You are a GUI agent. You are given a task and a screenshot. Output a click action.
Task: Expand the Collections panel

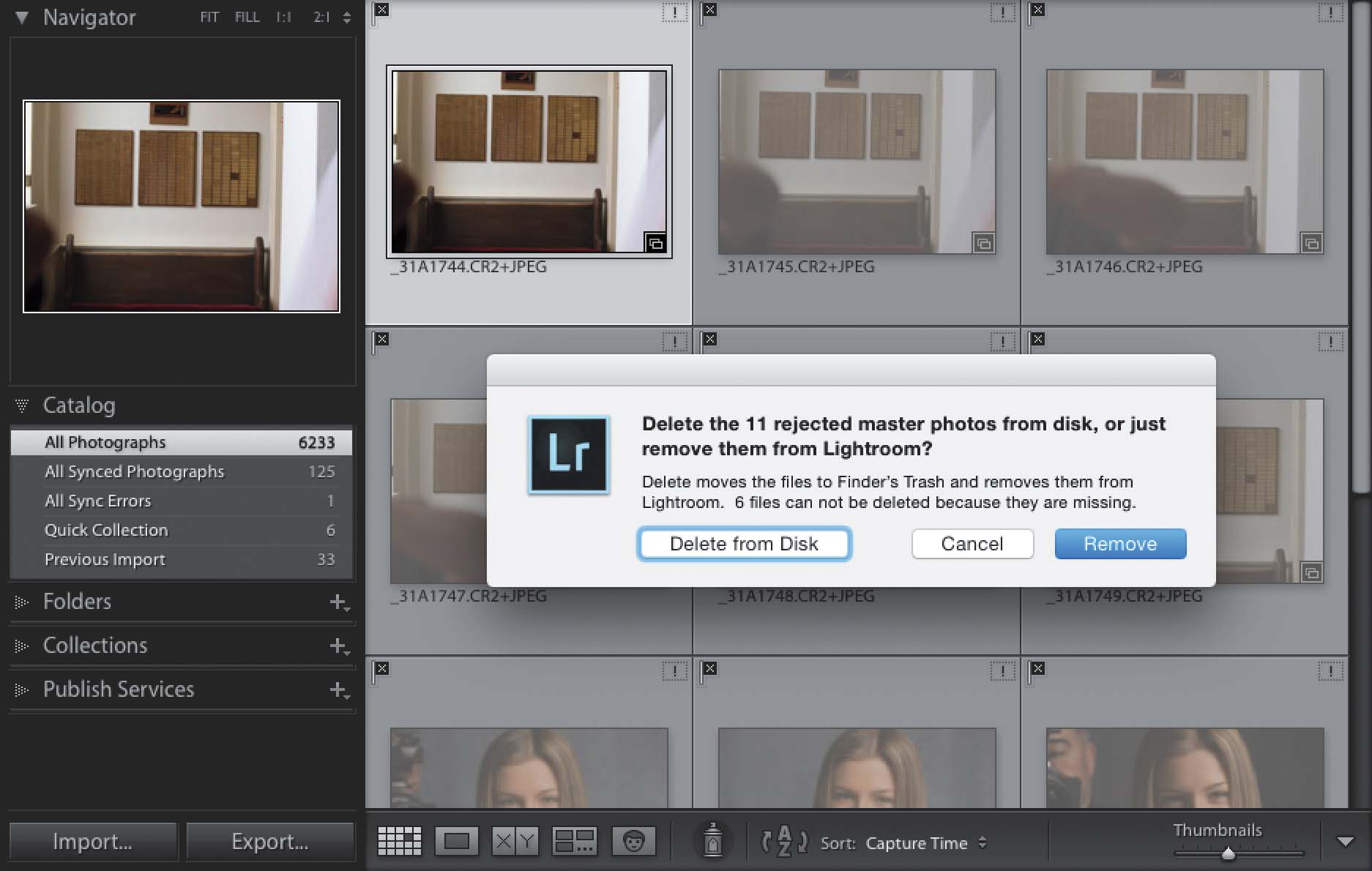click(22, 646)
